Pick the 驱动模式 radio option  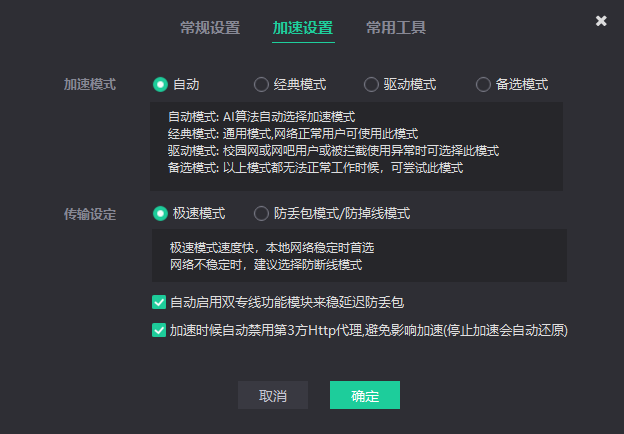(x=372, y=85)
